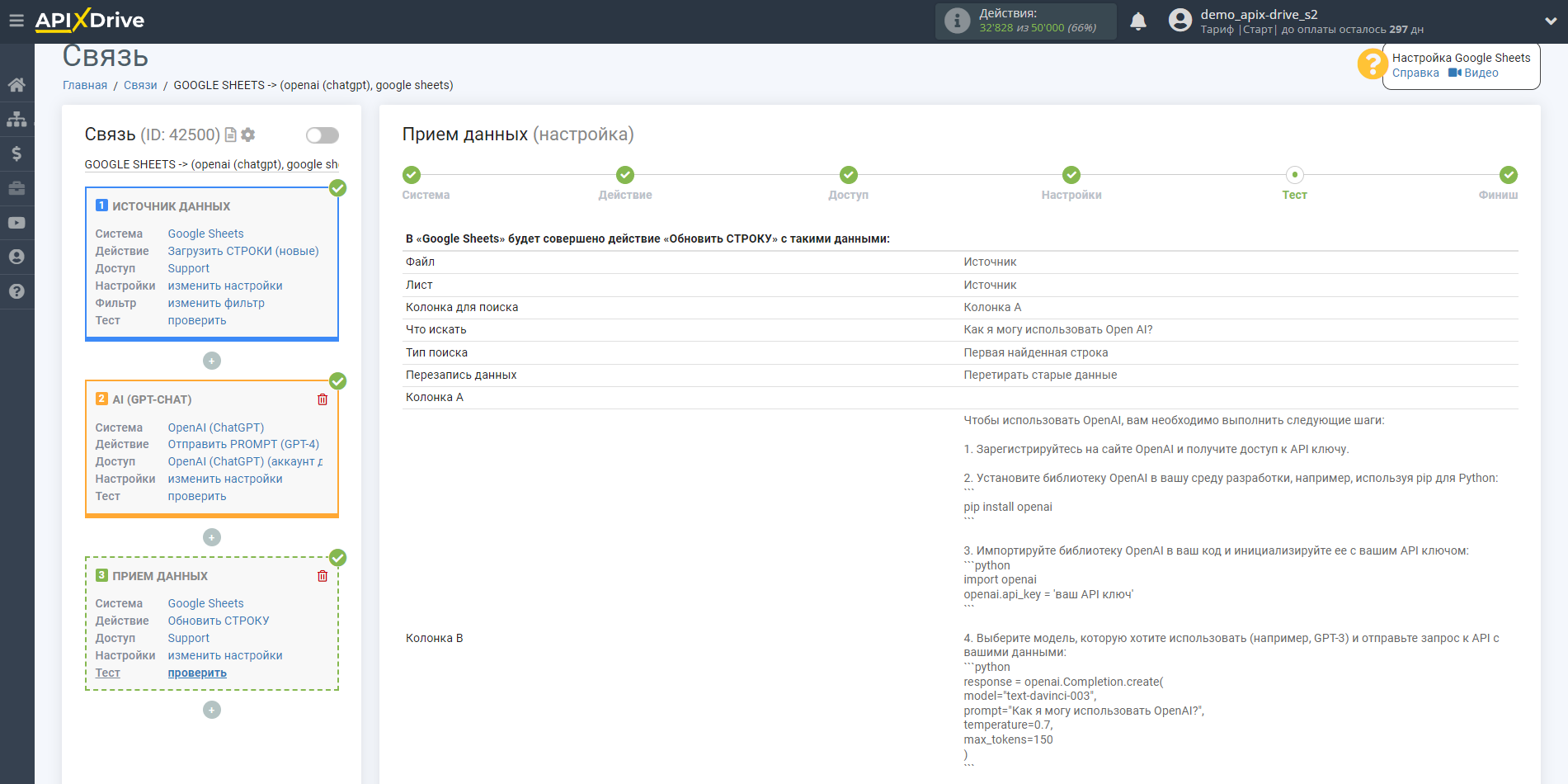This screenshot has height=784, width=1568.
Task: Click the user avatar icon in header
Action: [1180, 21]
